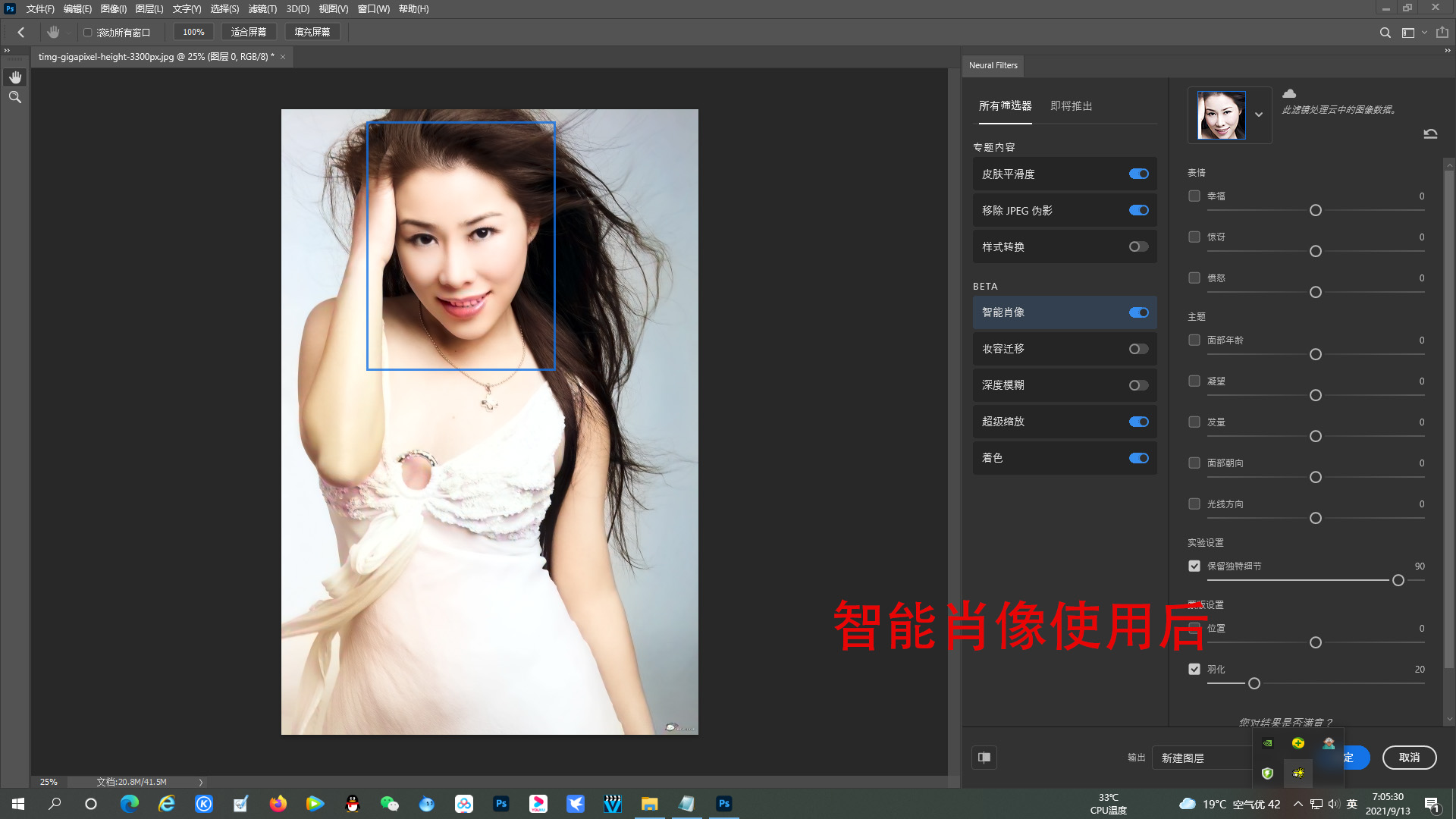Viewport: 1456px width, 819px height.
Task: Expand the face thumbnail selector dropdown arrow
Action: click(1259, 115)
